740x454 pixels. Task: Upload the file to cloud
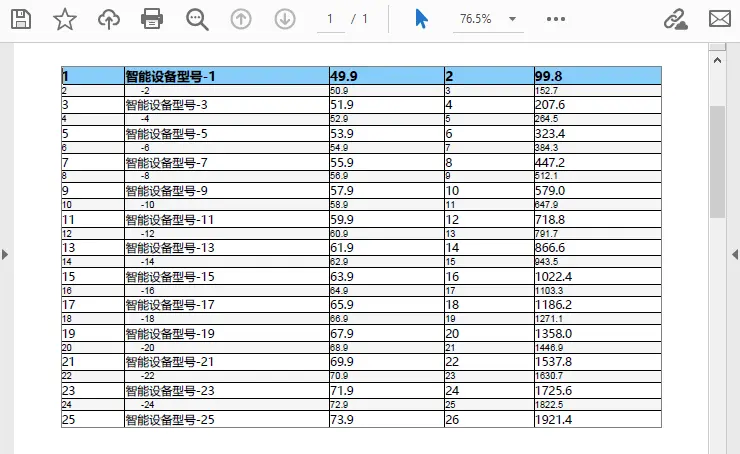pyautogui.click(x=109, y=19)
